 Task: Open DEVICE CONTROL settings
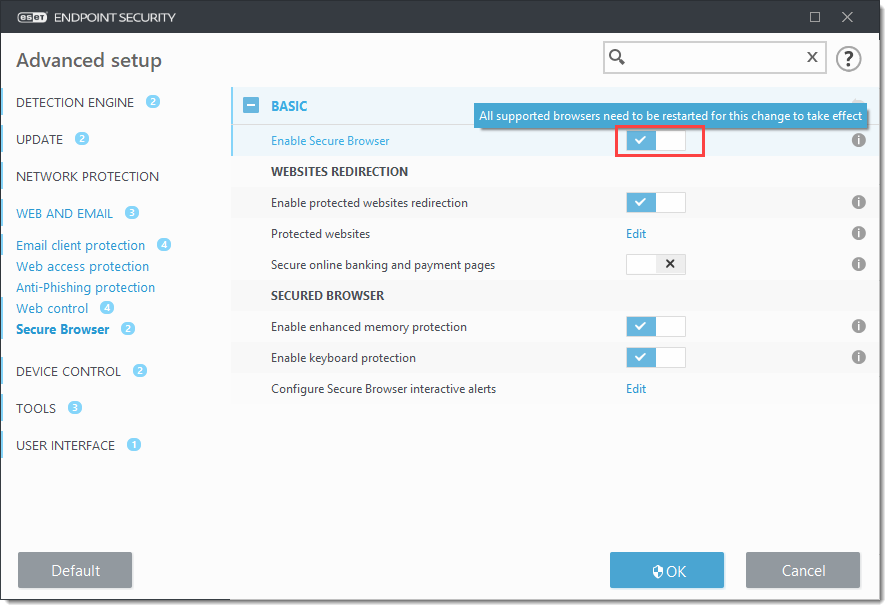68,372
